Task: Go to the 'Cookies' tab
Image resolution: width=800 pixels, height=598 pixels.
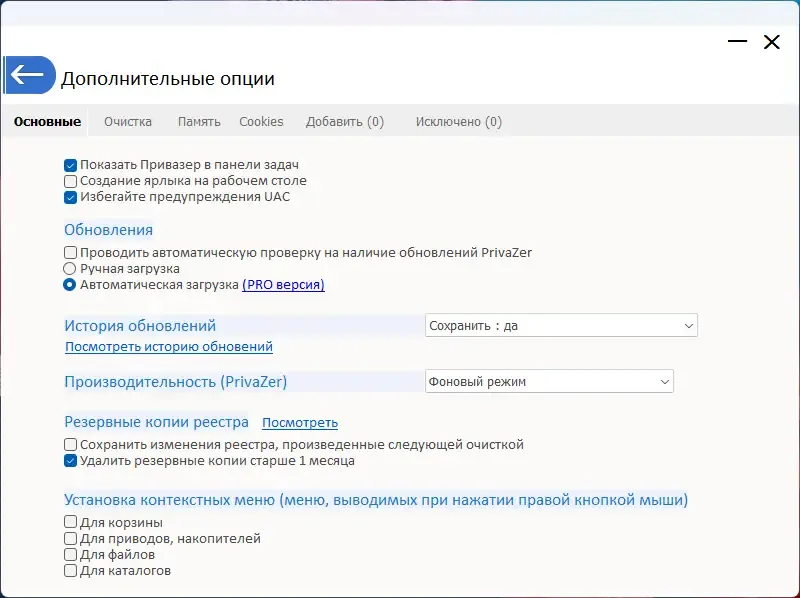Action: 261,122
